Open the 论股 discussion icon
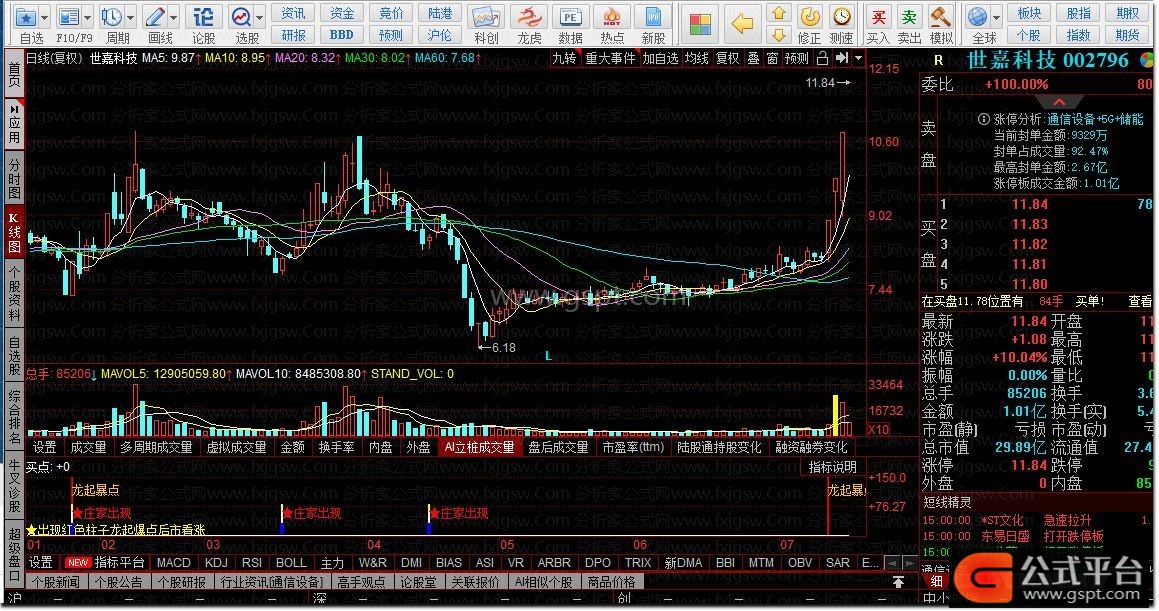This screenshot has height=611, width=1159. (203, 16)
